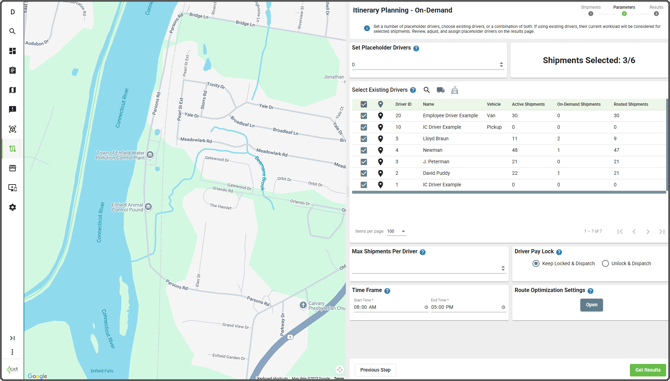Open Start Time clock picker
This screenshot has width=670, height=381.
[426, 308]
